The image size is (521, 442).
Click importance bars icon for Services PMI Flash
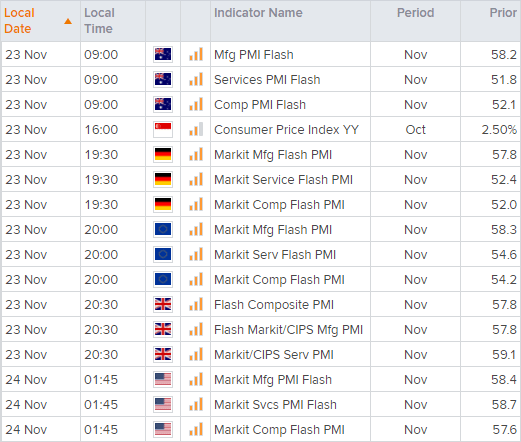(x=196, y=79)
